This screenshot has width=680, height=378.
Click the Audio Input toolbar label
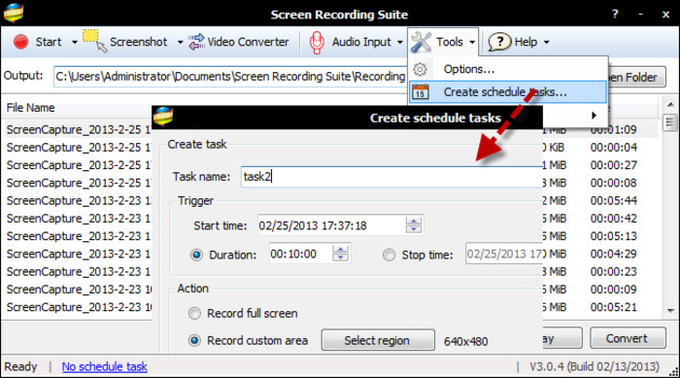click(x=361, y=42)
